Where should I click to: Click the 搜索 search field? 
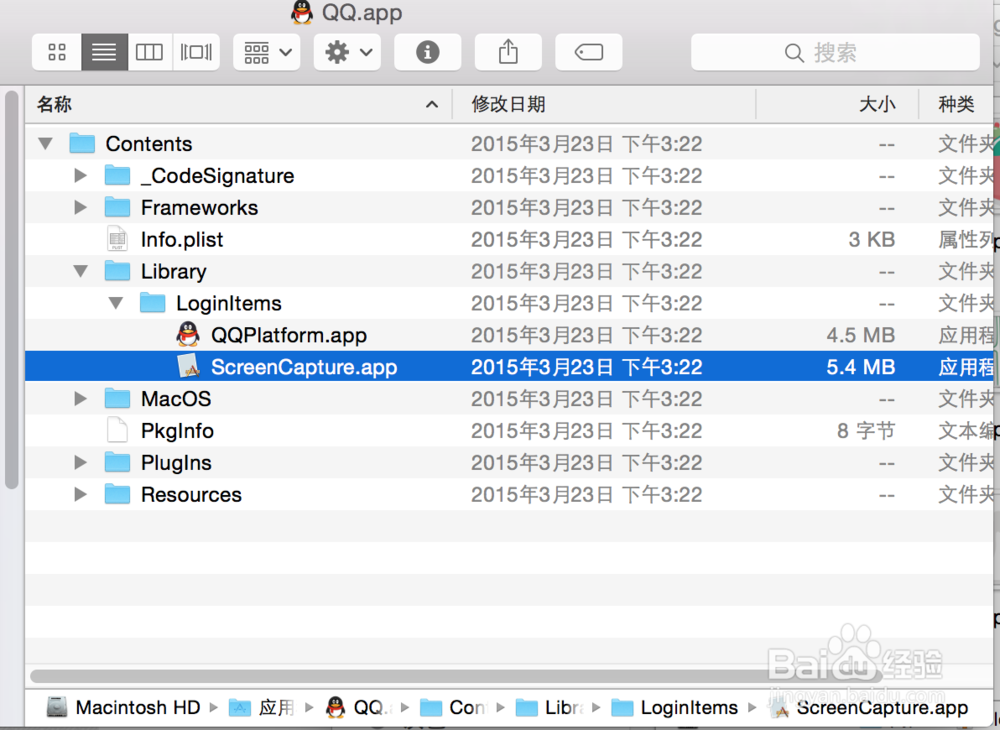(835, 52)
